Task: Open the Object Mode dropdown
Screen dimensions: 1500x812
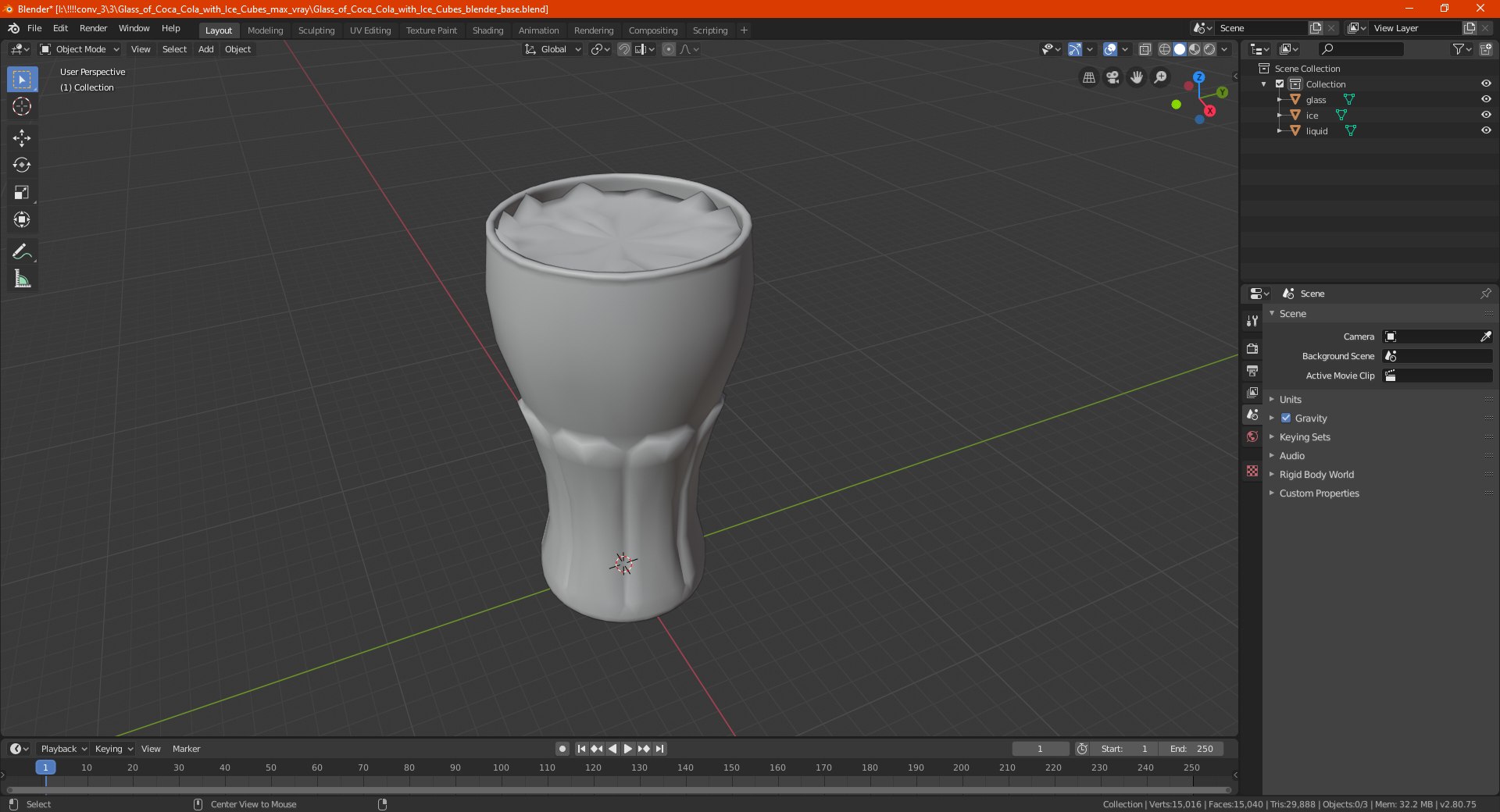Action: (x=80, y=49)
